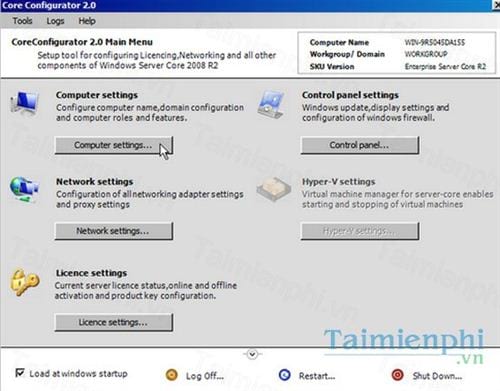The height and width of the screenshot is (391, 500).
Task: Click the Network settings globe icon
Action: 24,189
